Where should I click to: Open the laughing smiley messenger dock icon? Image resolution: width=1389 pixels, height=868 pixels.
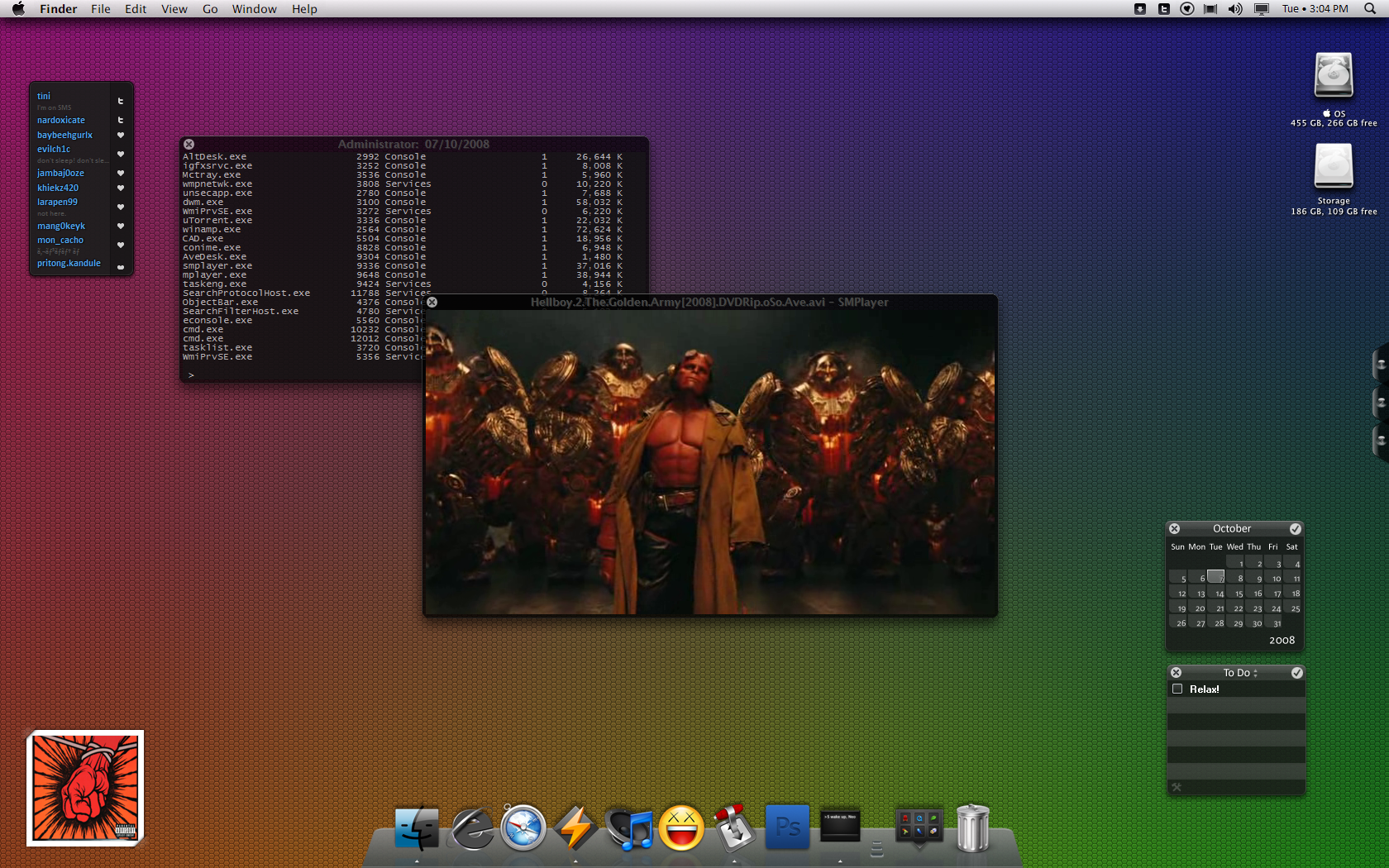coord(681,828)
